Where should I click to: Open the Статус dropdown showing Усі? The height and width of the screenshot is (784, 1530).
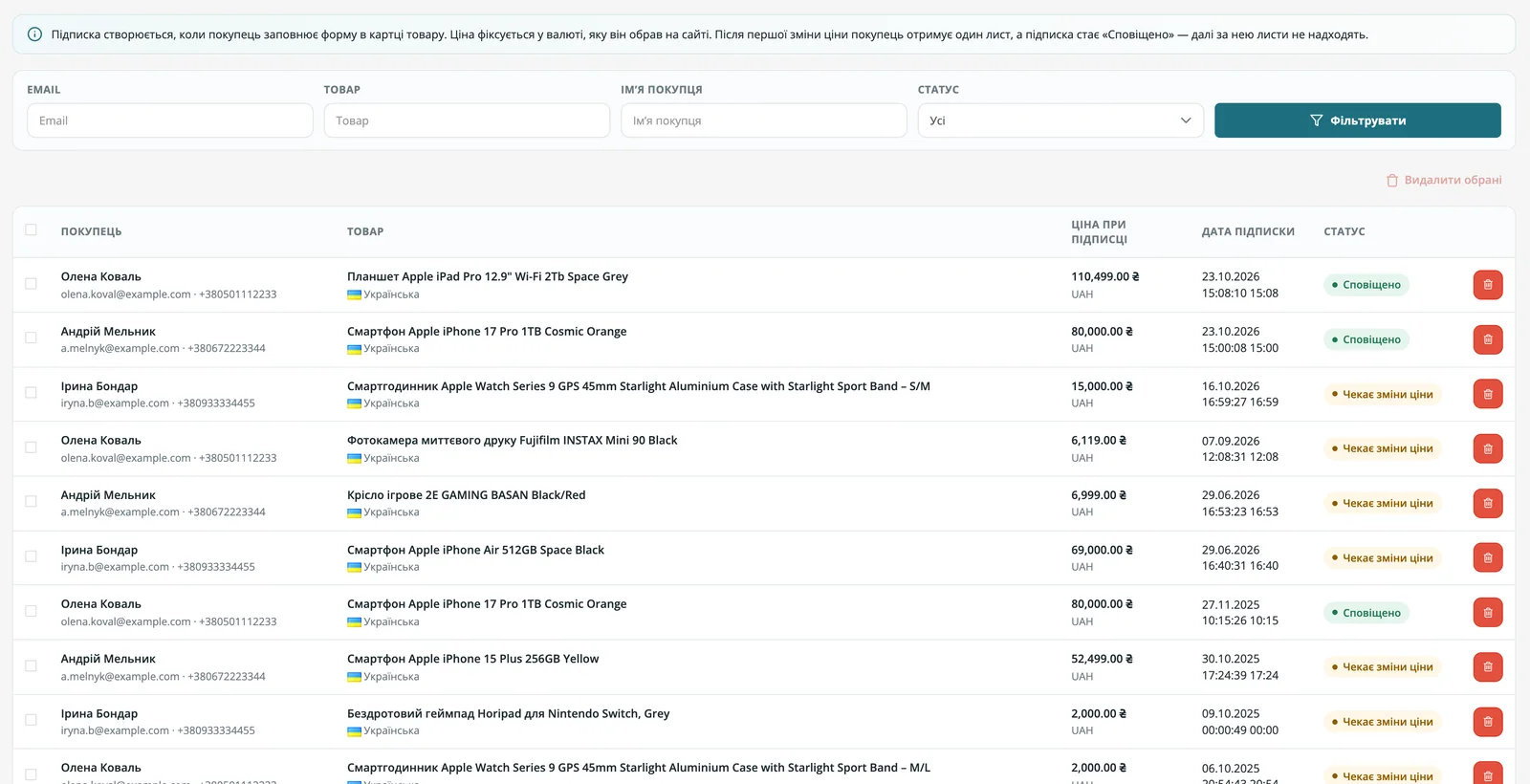[x=1060, y=120]
